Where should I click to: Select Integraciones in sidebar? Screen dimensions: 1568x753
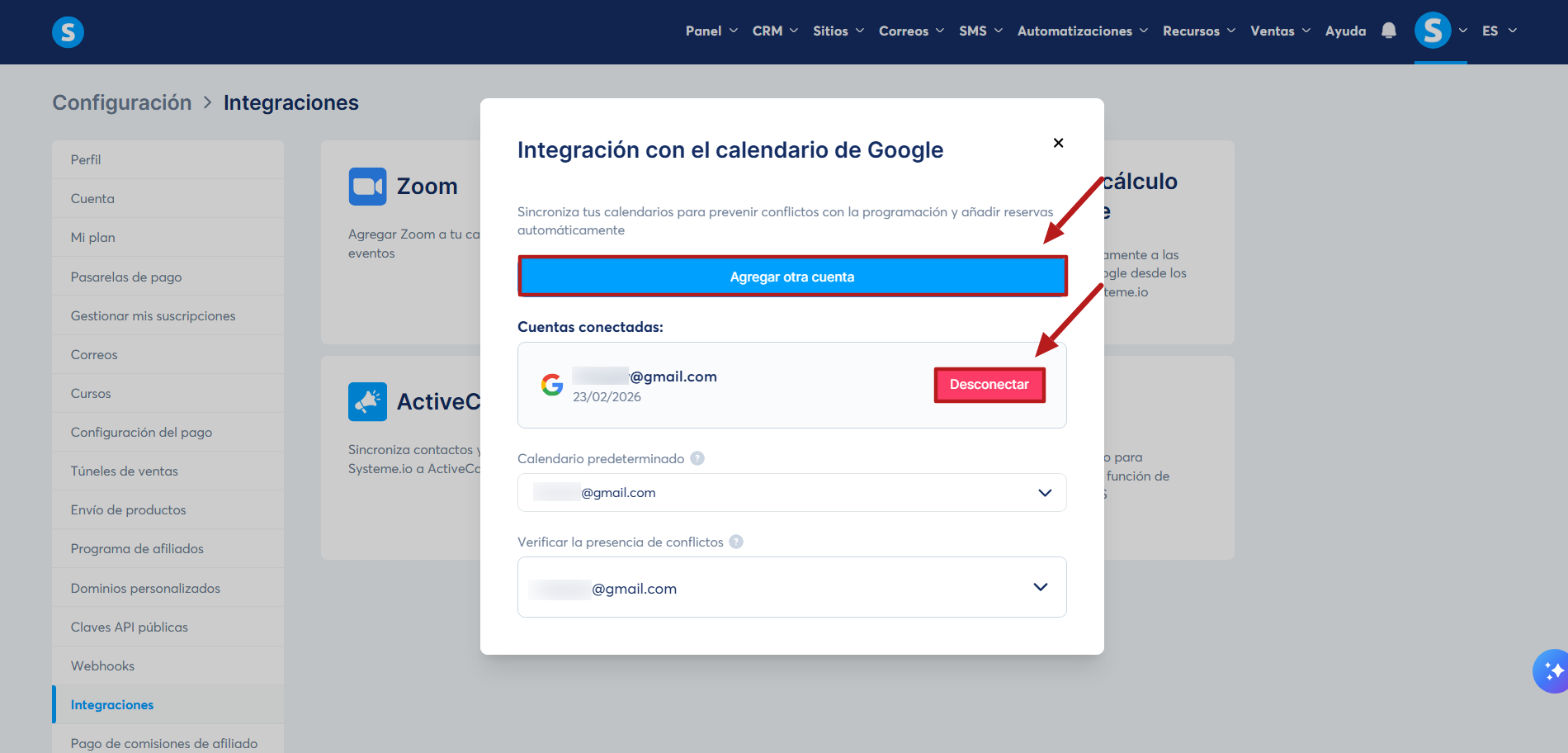coord(168,704)
